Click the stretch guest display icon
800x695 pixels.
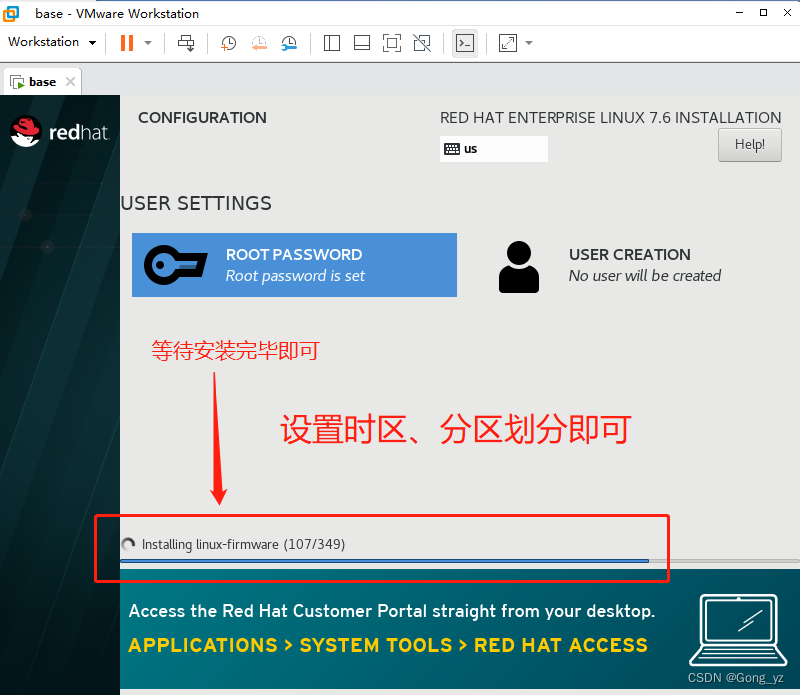click(508, 43)
